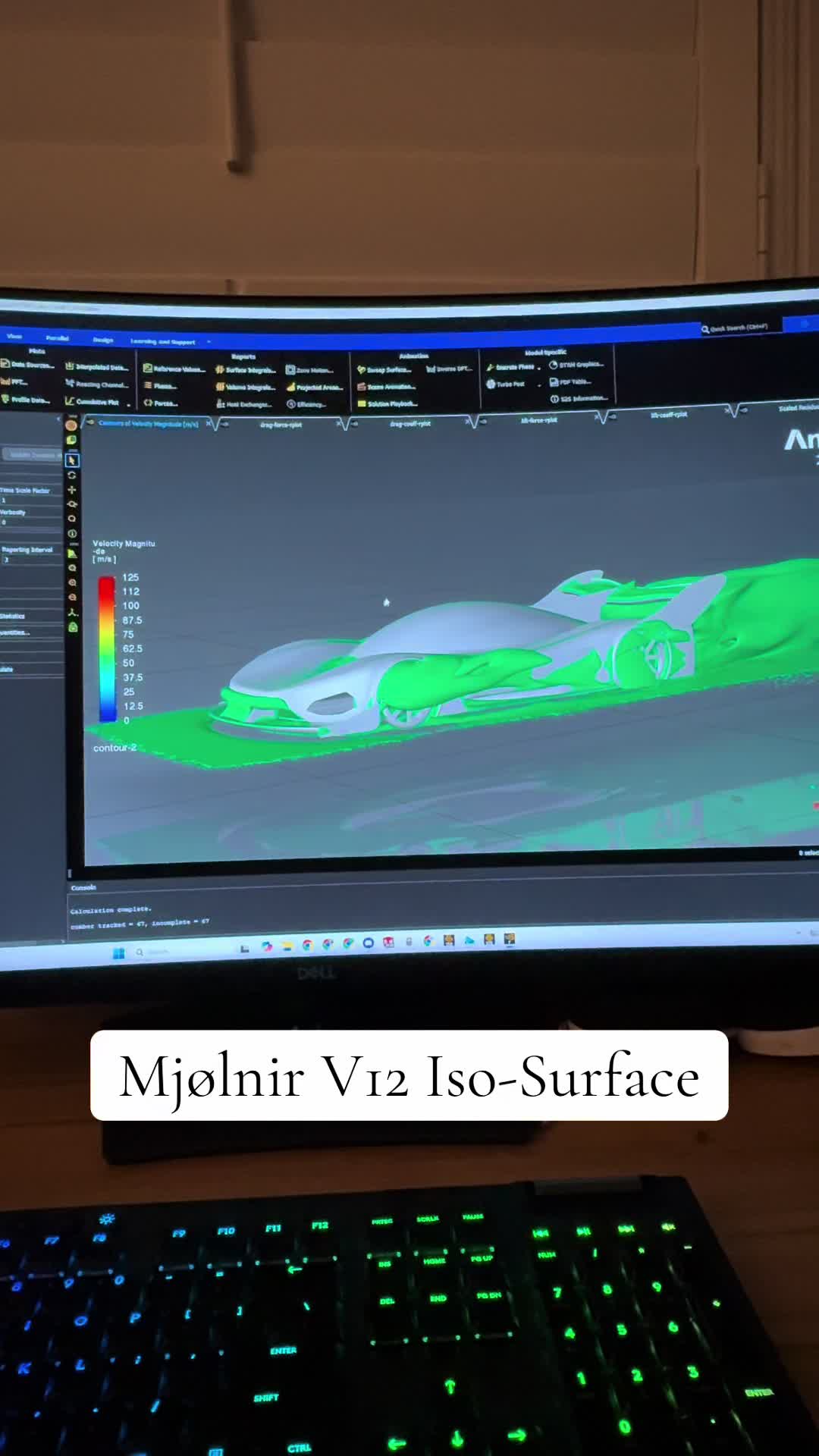Click the velocity magnitude color legend bar
The width and height of the screenshot is (819, 1456).
pyautogui.click(x=107, y=649)
